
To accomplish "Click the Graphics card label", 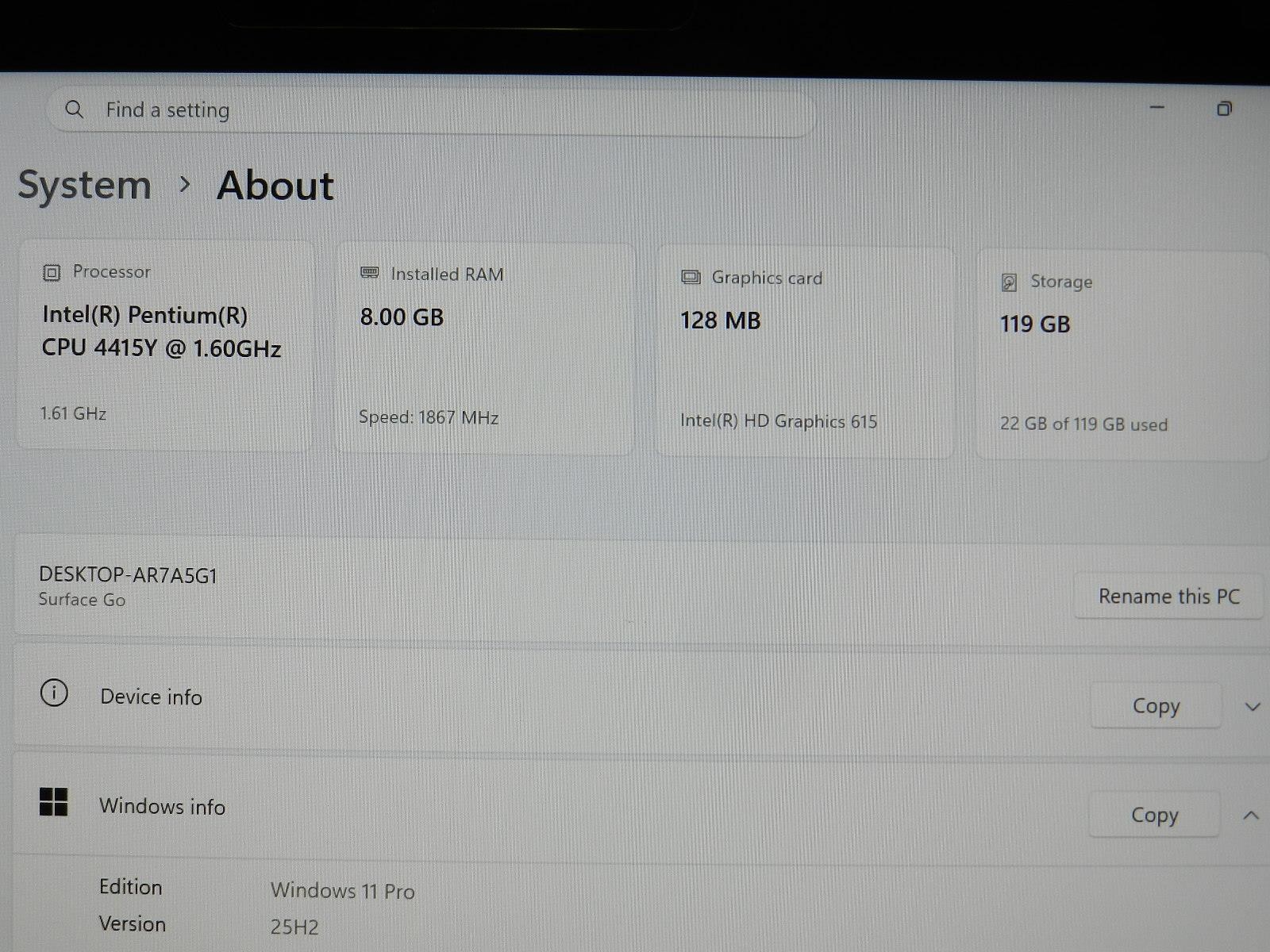I will pyautogui.click(x=767, y=278).
